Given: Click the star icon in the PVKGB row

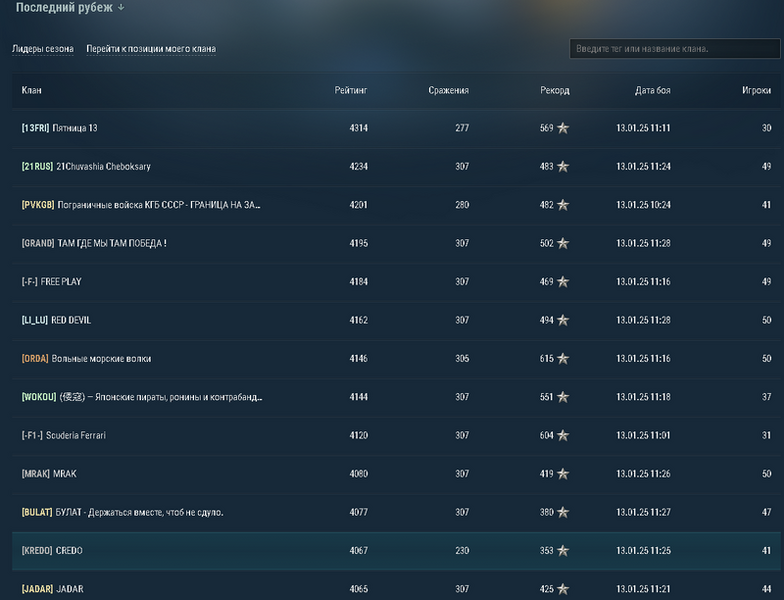Looking at the screenshot, I should (x=563, y=205).
